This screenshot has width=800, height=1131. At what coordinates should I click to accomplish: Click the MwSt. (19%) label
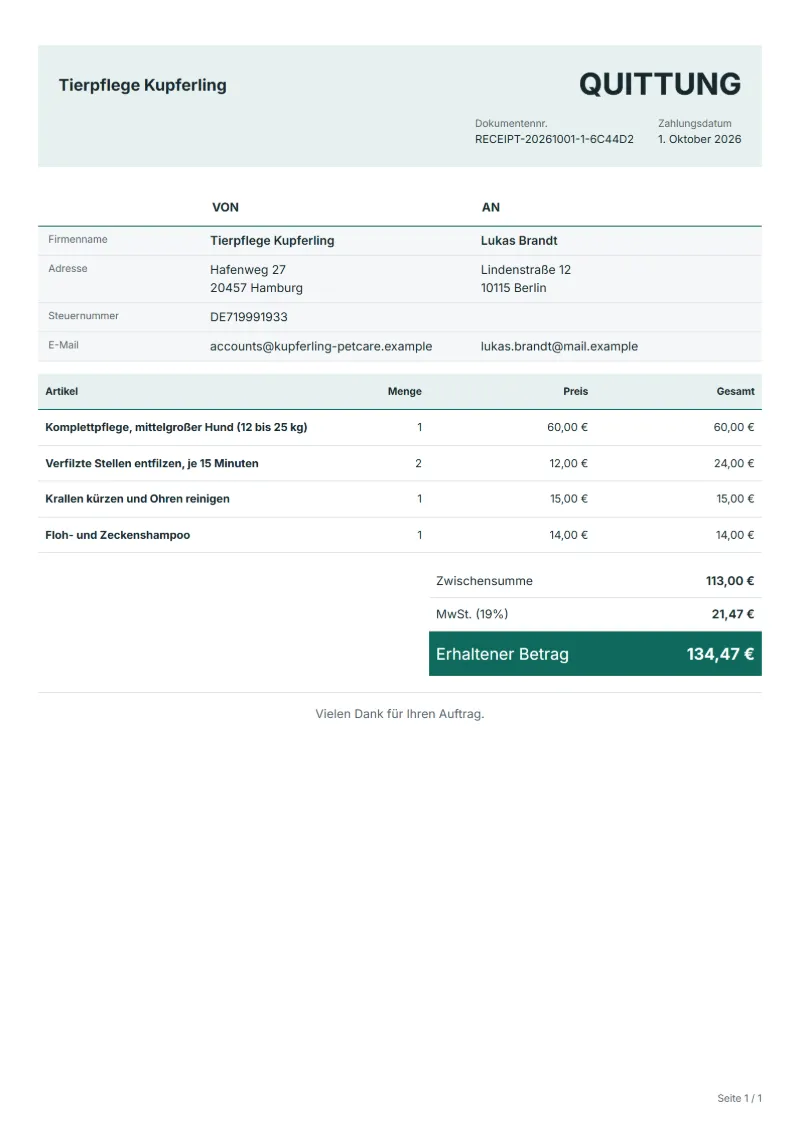472,615
